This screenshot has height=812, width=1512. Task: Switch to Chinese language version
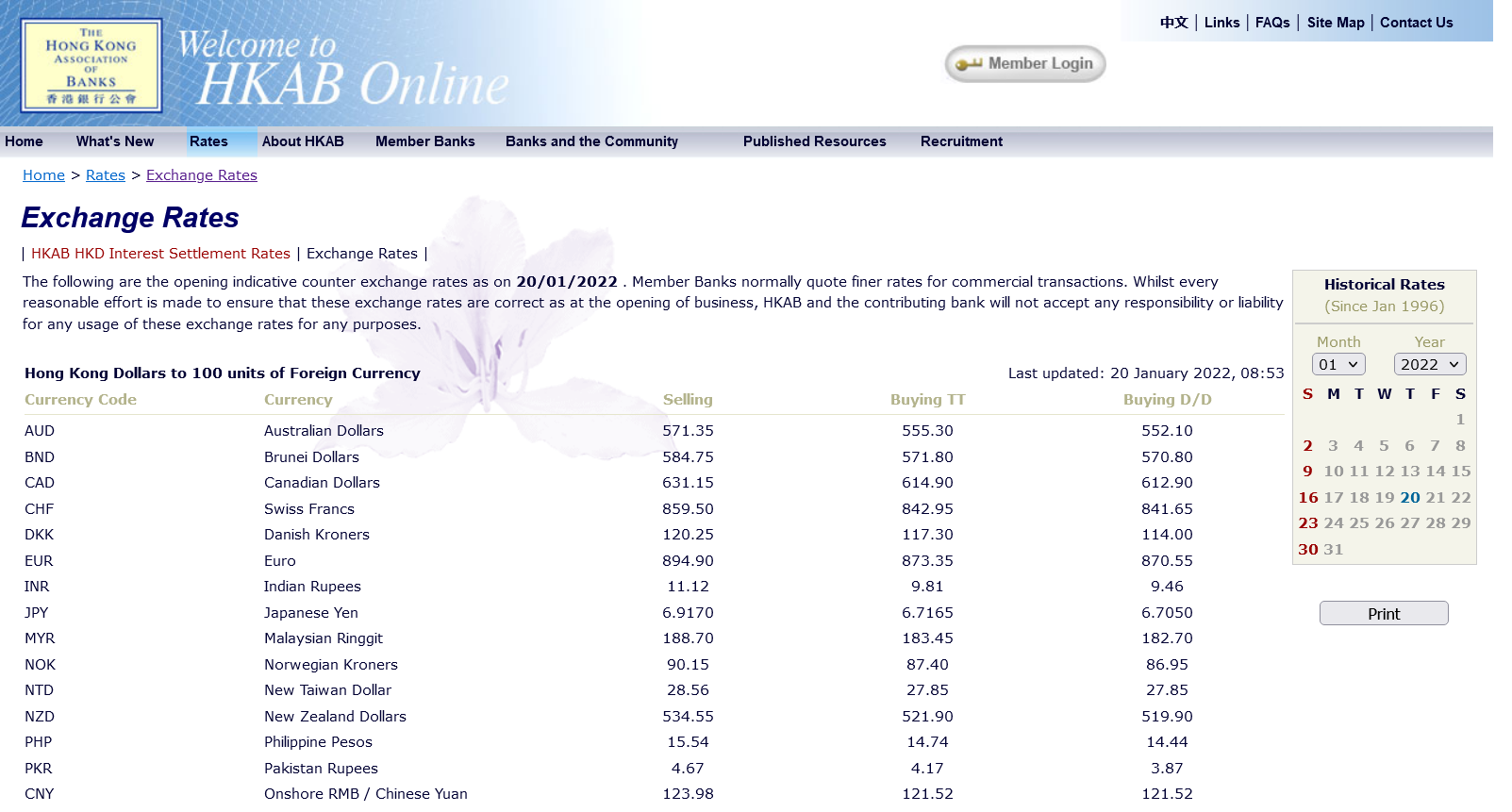pos(1173,23)
